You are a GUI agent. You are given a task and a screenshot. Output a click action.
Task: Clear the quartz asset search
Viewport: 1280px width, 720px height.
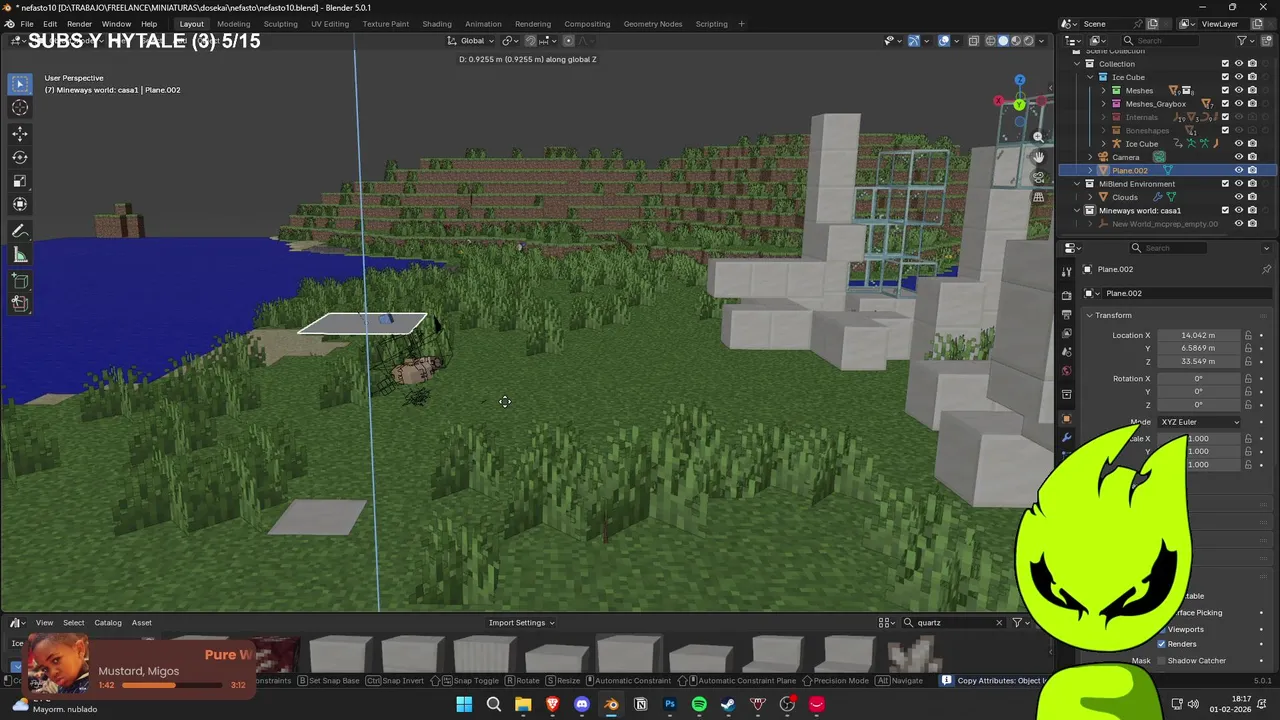(x=998, y=623)
